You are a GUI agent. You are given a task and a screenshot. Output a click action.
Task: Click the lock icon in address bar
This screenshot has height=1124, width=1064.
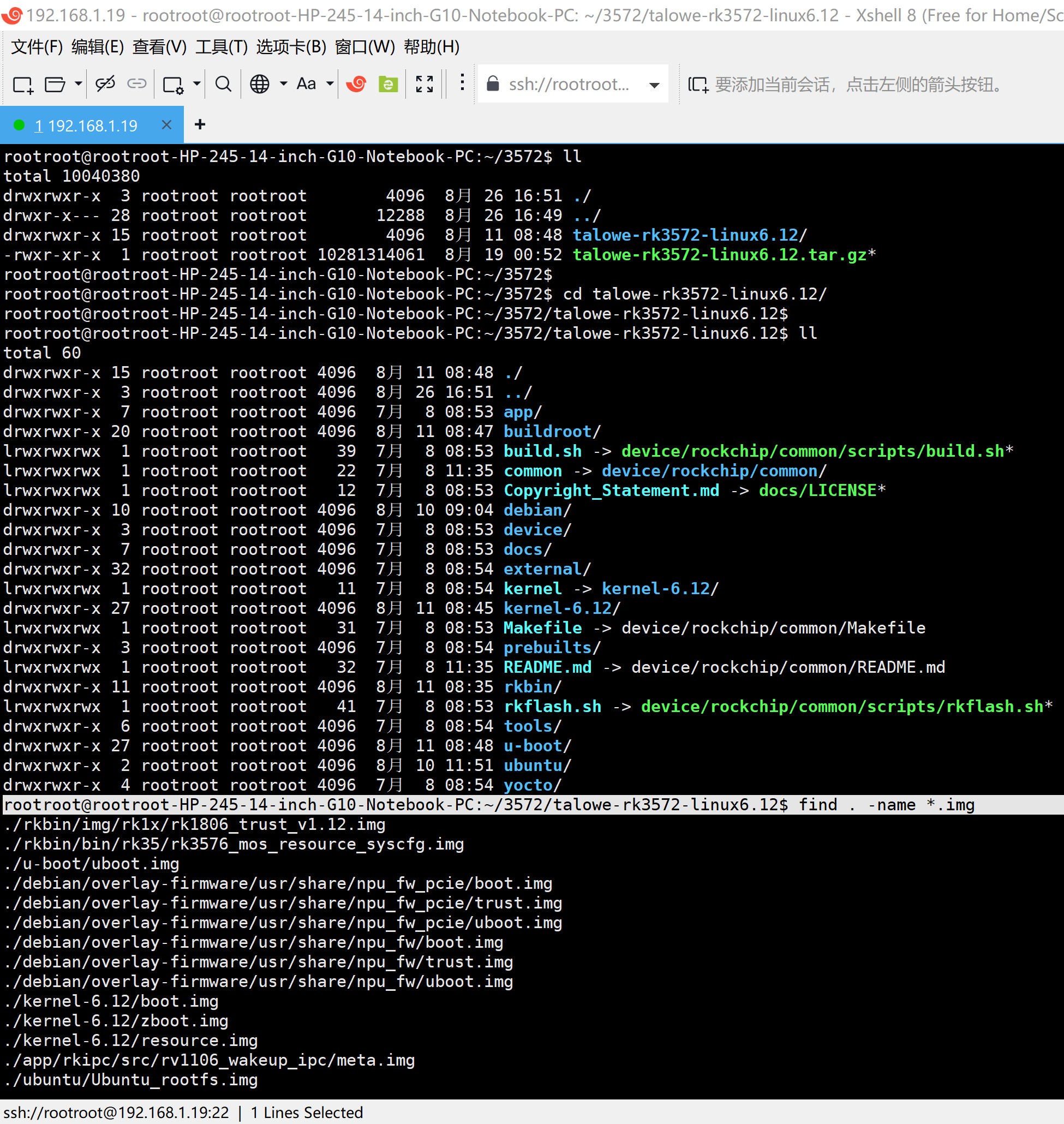tap(493, 84)
